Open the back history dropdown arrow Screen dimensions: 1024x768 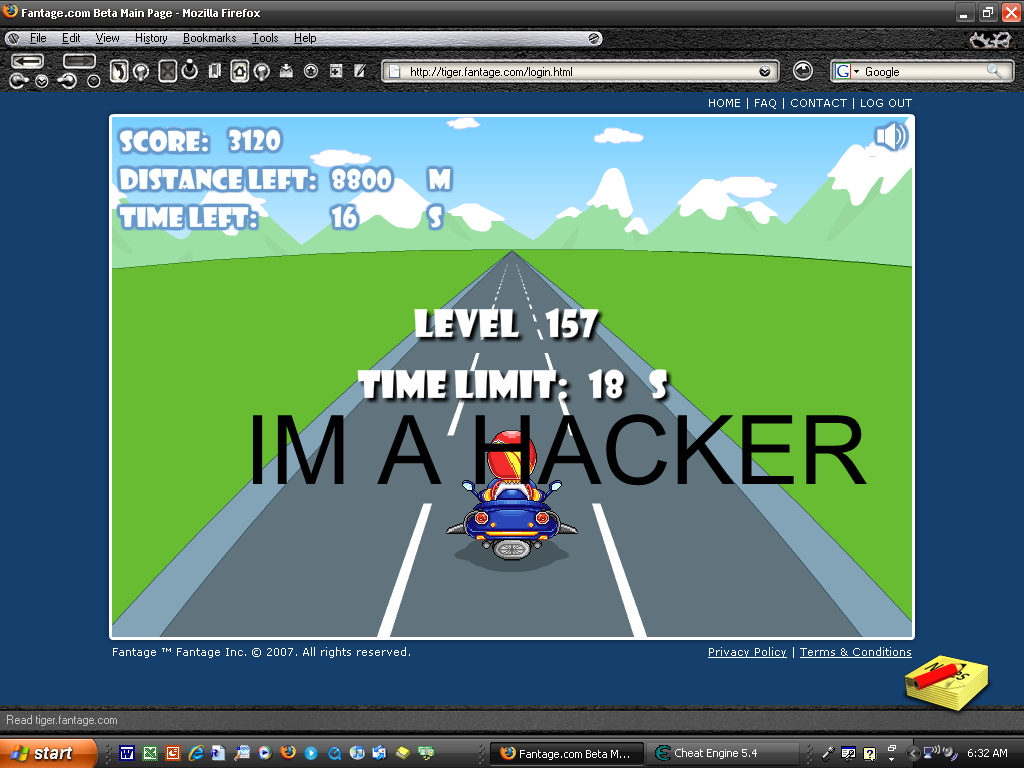[42, 82]
